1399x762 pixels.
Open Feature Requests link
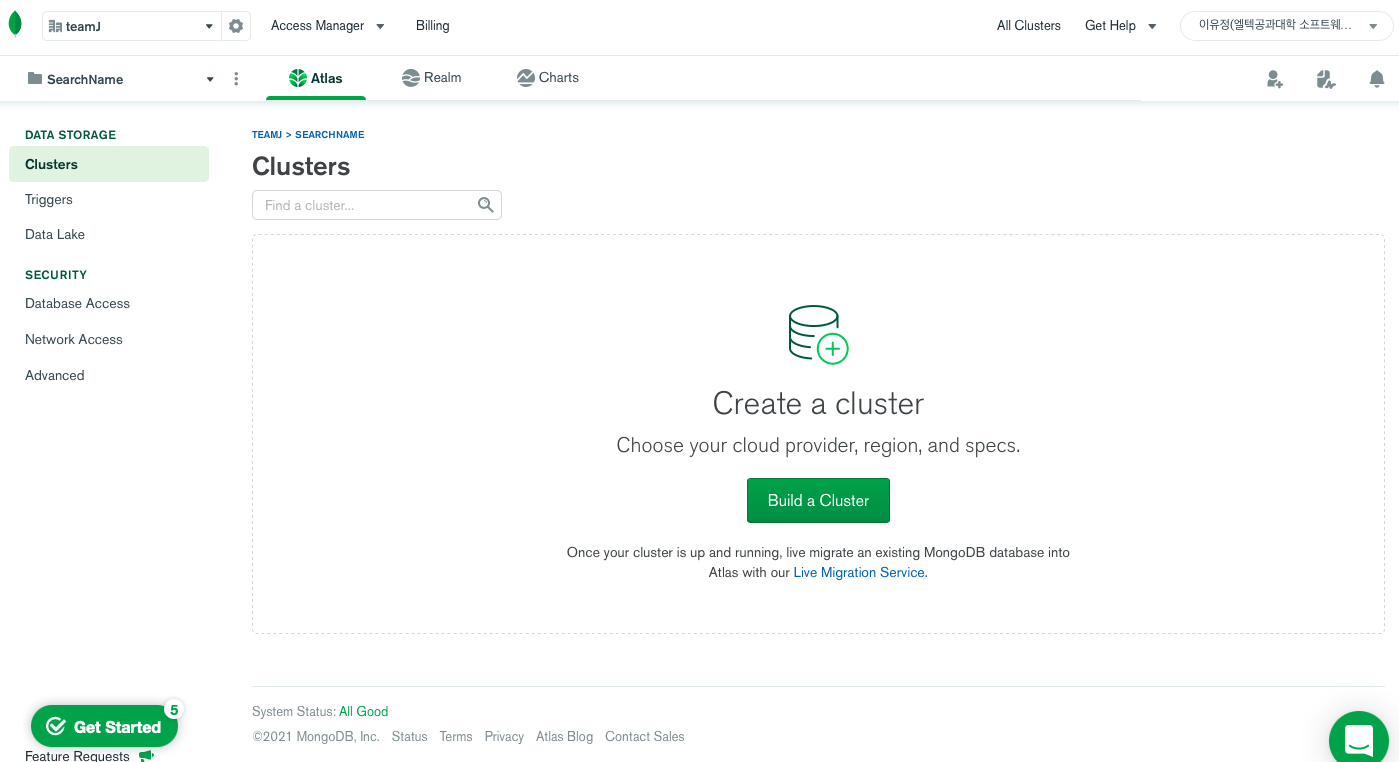(78, 755)
